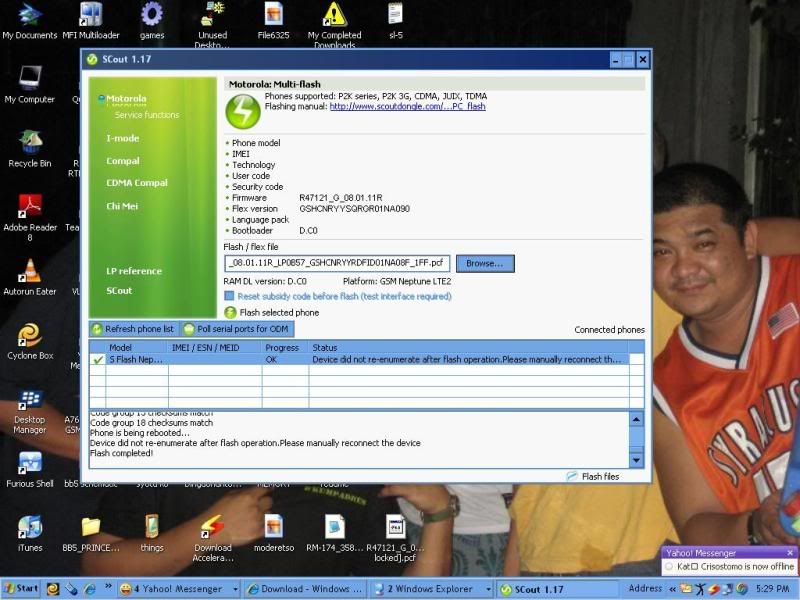This screenshot has height=600, width=800.
Task: Click the Windows Start button
Action: point(21,589)
